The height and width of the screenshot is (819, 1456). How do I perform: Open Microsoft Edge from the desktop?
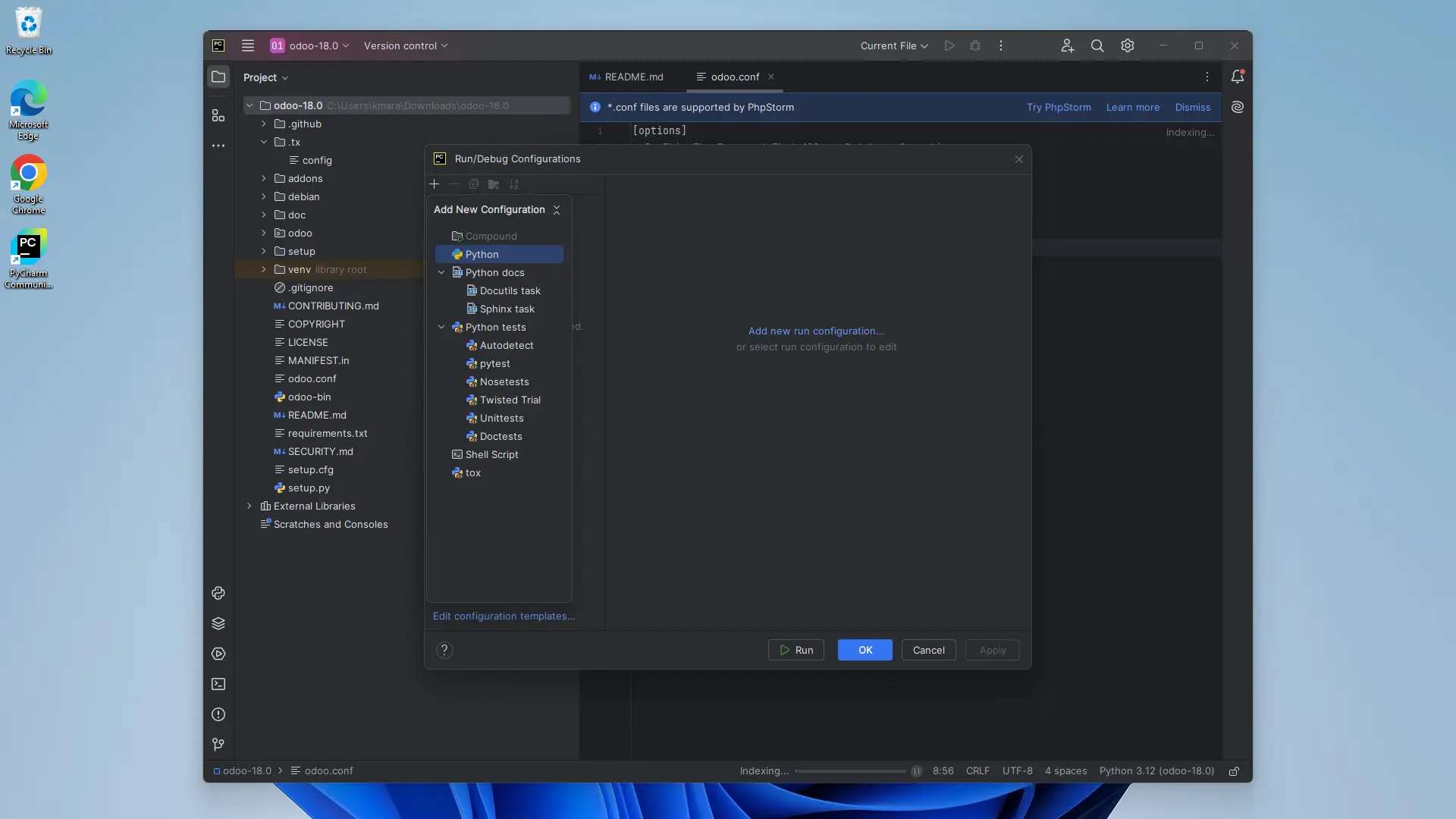[x=28, y=111]
